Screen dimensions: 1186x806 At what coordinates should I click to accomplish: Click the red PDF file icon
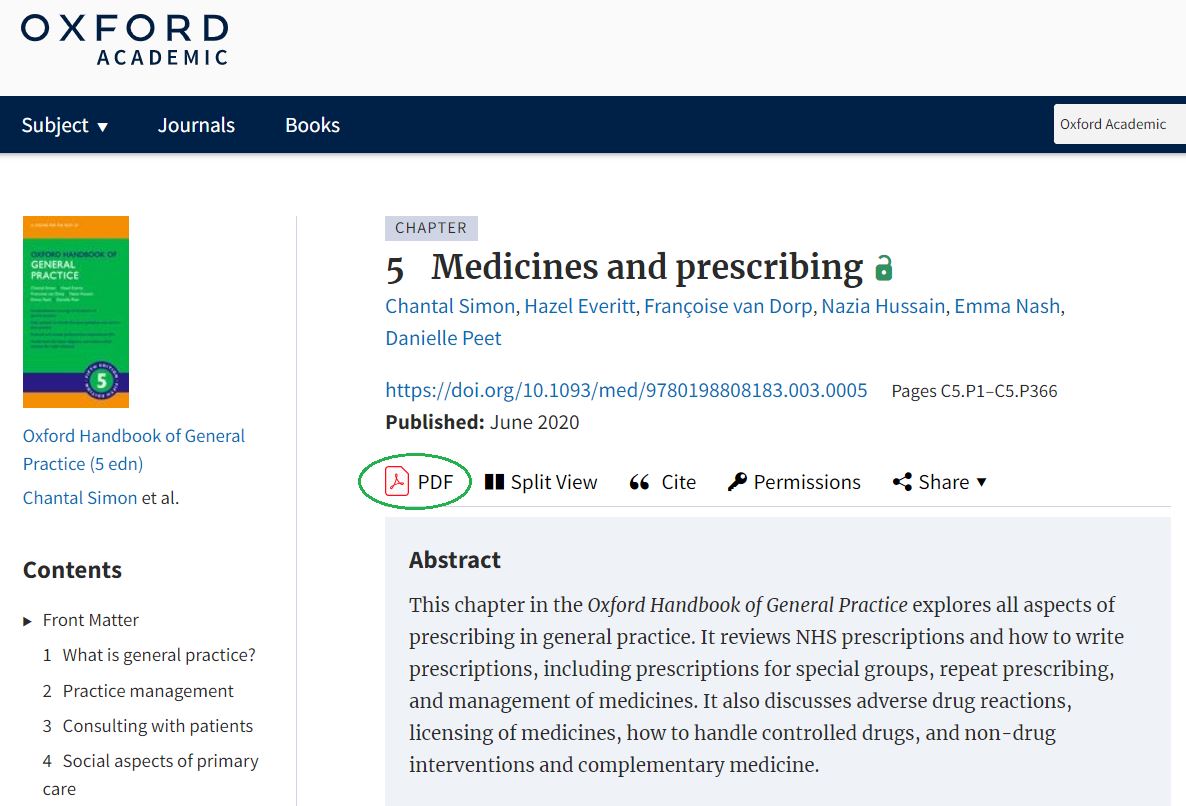(397, 482)
